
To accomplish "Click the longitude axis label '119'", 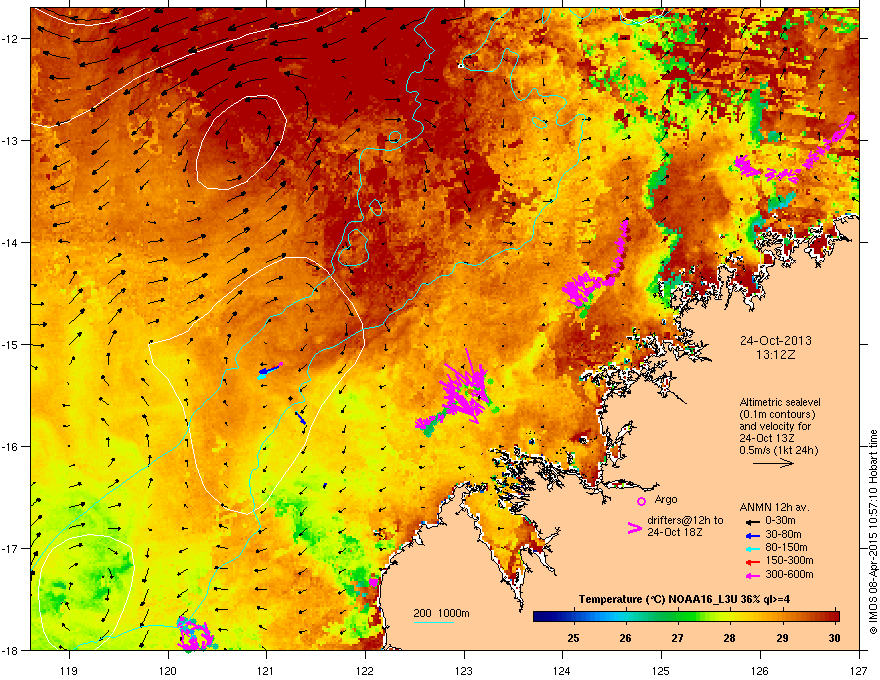I will click(69, 670).
